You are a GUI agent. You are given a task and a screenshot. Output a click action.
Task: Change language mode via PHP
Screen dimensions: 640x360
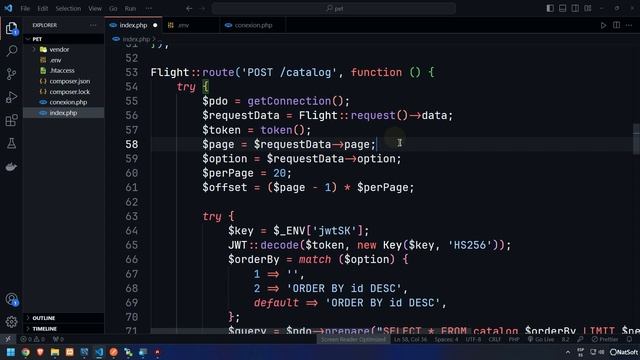514,339
